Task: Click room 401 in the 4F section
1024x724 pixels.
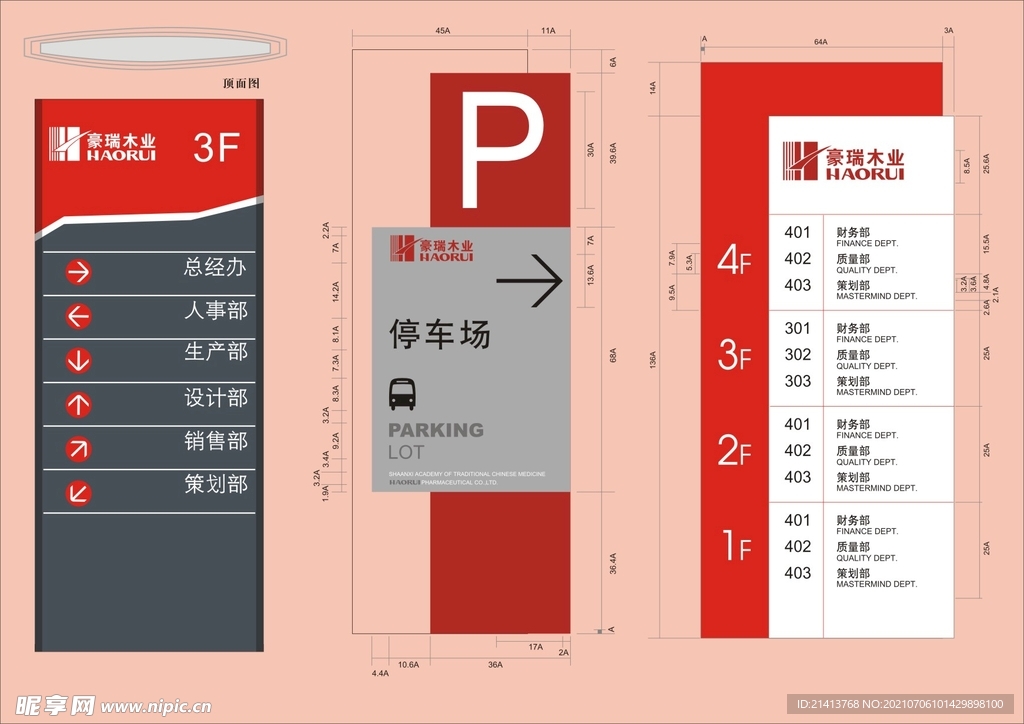Action: [x=797, y=232]
